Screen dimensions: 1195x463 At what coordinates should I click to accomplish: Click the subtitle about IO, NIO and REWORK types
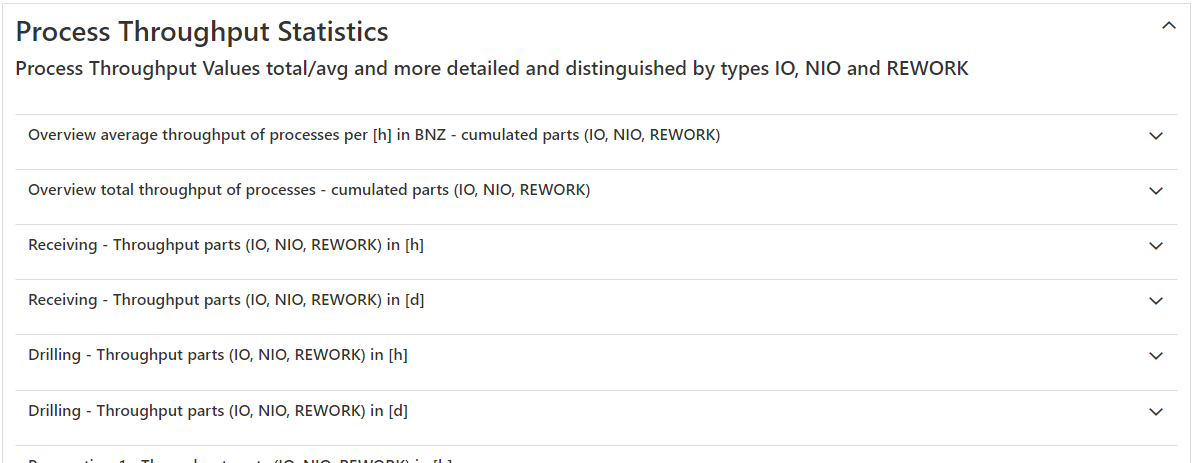(x=492, y=69)
